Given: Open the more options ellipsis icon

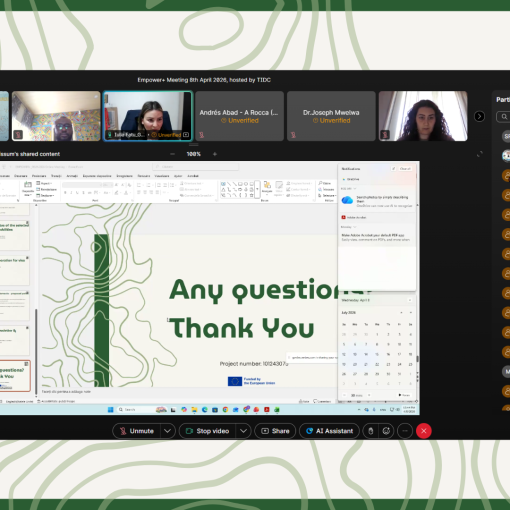Looking at the screenshot, I should (405, 431).
